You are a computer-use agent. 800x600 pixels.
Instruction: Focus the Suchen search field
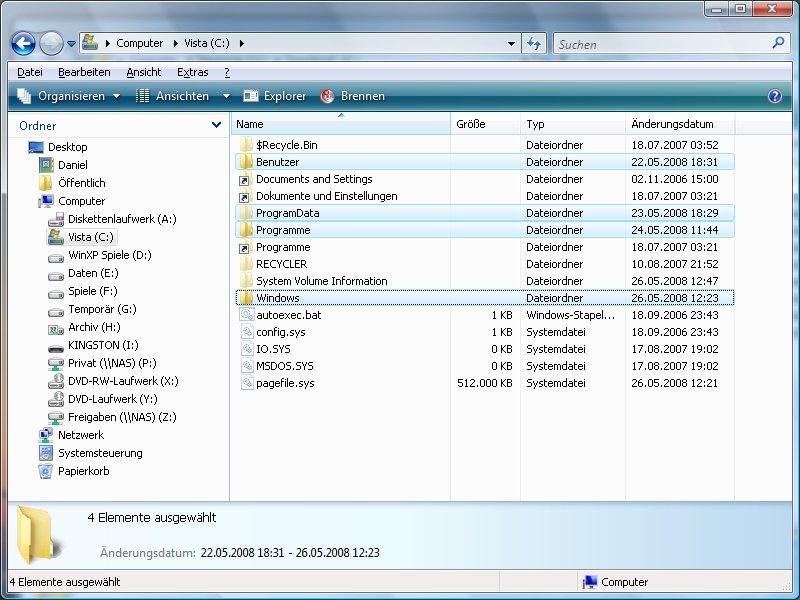pyautogui.click(x=662, y=44)
